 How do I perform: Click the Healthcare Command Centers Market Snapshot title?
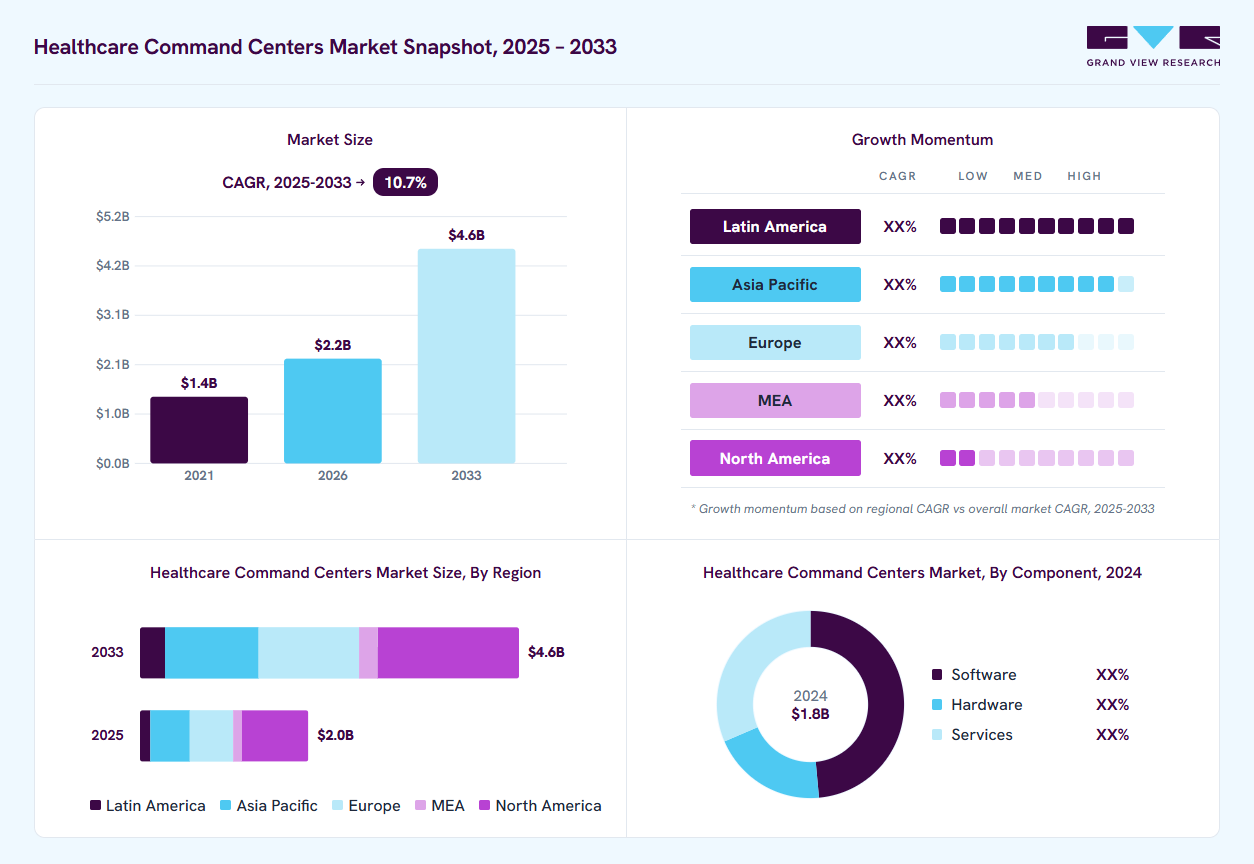pyautogui.click(x=325, y=47)
